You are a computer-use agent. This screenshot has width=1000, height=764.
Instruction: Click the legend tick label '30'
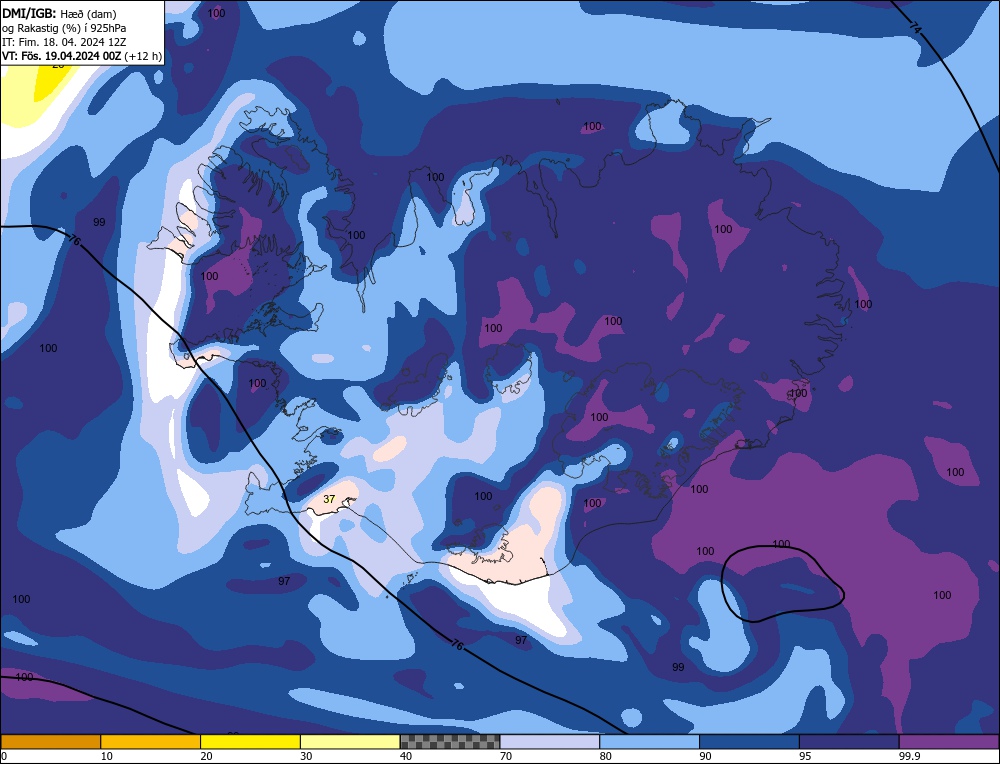point(306,756)
